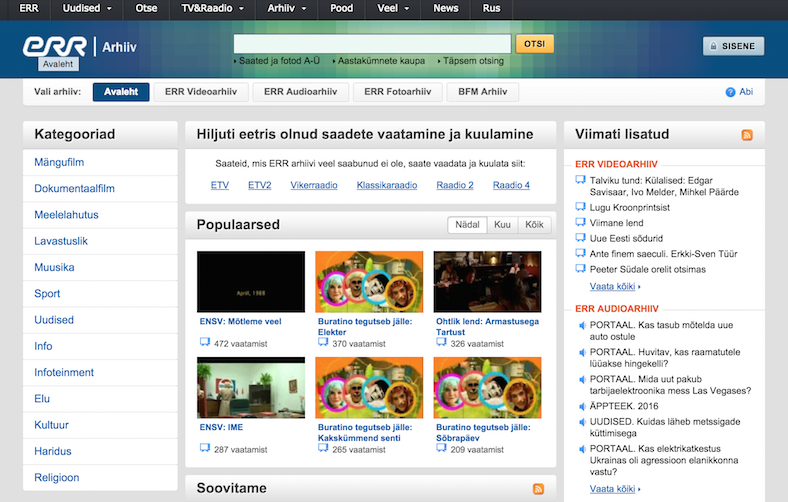The width and height of the screenshot is (788, 502).
Task: Open the Kultuur category
Action: [51, 425]
